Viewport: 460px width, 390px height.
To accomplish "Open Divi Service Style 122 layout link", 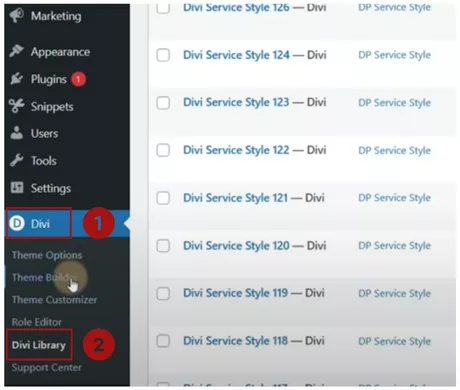I will (x=236, y=150).
